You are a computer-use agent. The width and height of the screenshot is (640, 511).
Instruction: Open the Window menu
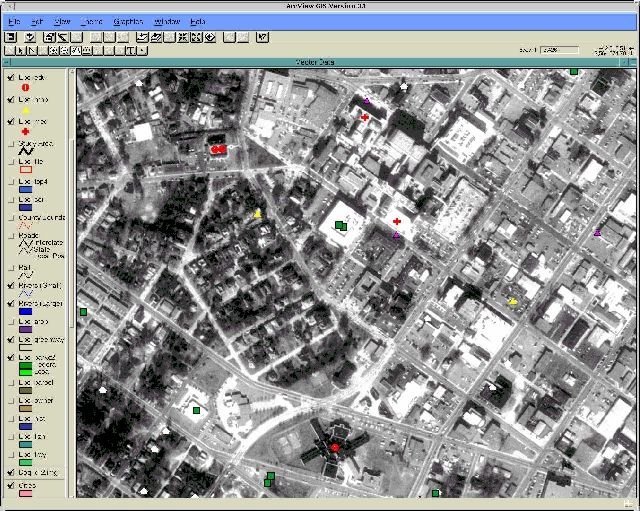167,22
